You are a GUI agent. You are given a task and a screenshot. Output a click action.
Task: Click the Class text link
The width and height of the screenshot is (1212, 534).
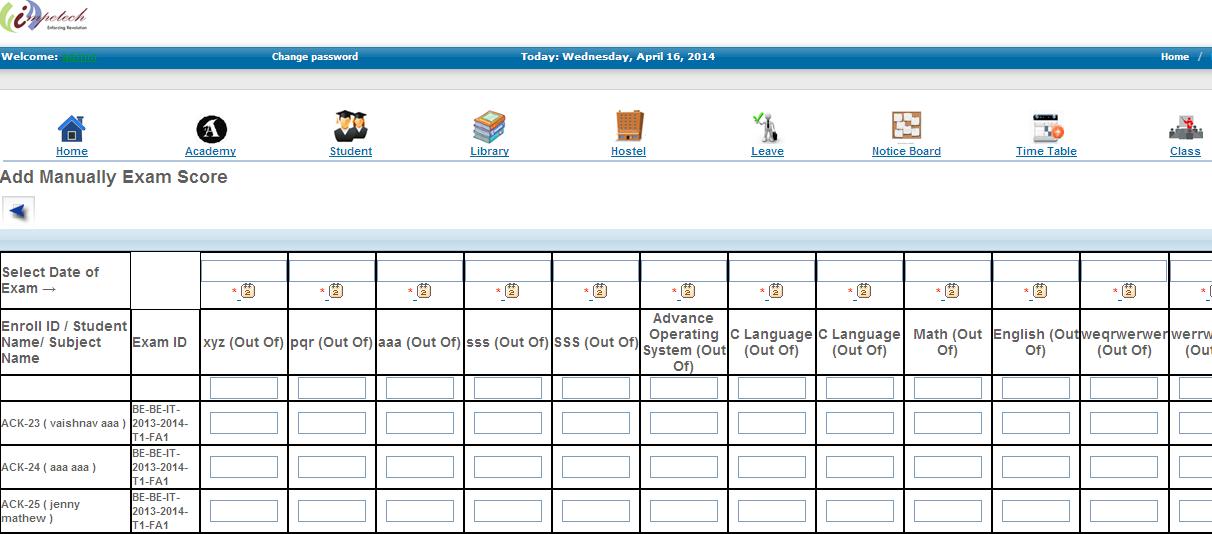coord(1185,152)
